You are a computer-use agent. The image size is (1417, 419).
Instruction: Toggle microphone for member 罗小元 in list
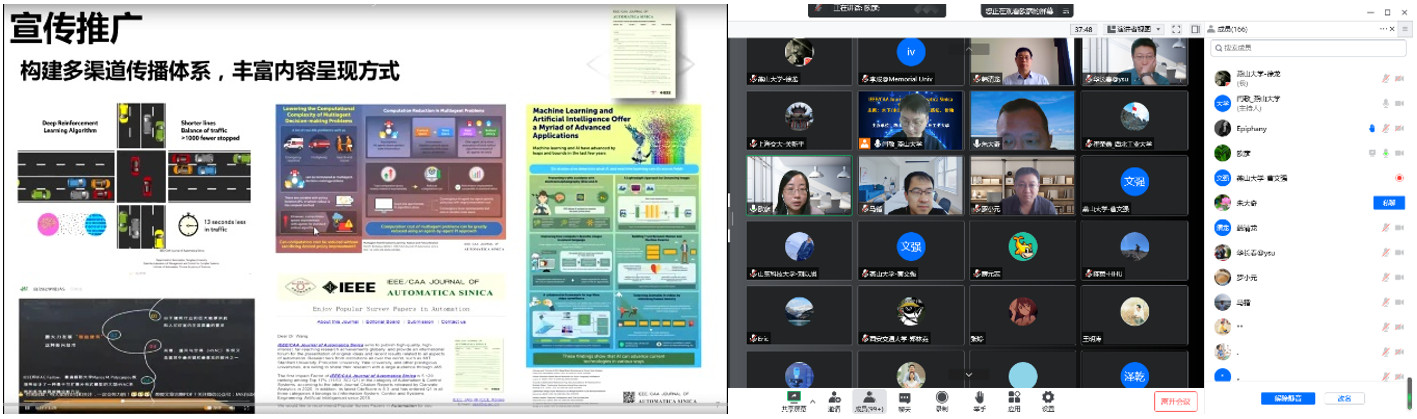[x=1386, y=278]
